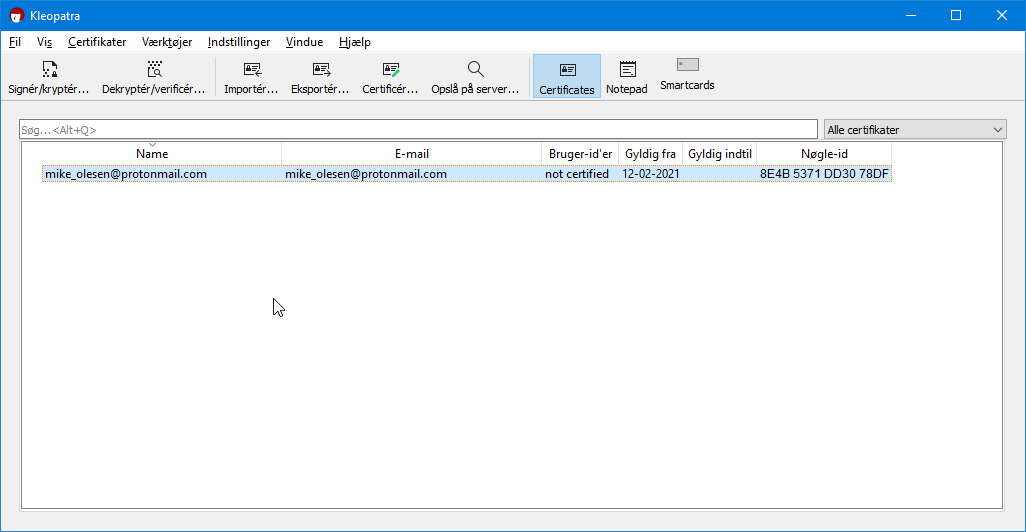Click mike_olesen@protonmail.com in E-mail column

click(x=366, y=174)
